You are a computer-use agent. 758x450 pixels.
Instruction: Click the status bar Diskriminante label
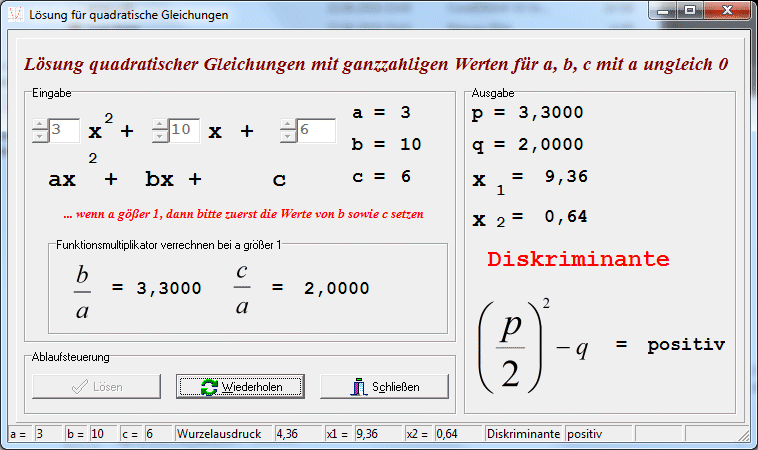(x=523, y=434)
